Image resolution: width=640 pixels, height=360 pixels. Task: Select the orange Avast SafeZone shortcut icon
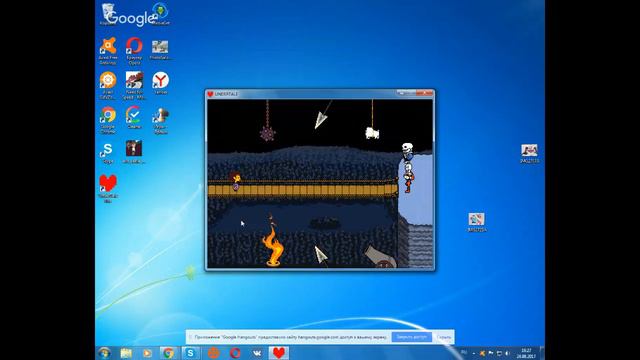pyautogui.click(x=108, y=85)
